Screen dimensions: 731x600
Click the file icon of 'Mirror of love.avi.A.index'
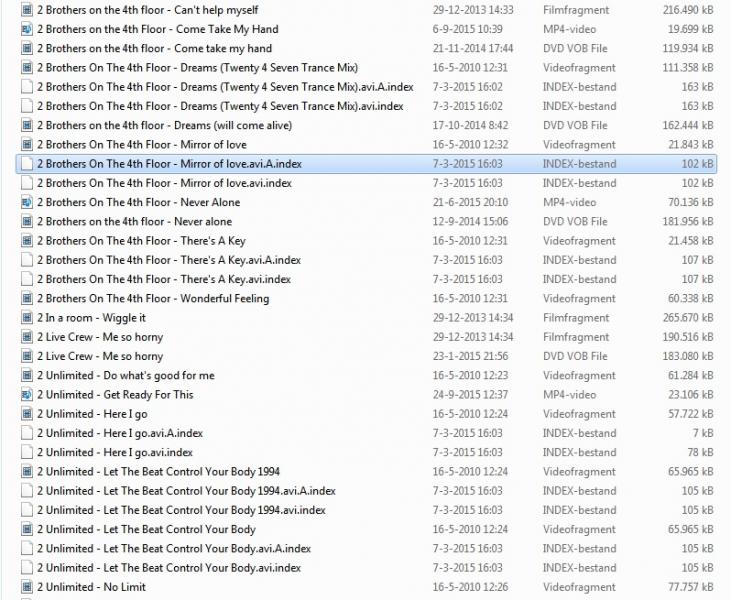27,164
